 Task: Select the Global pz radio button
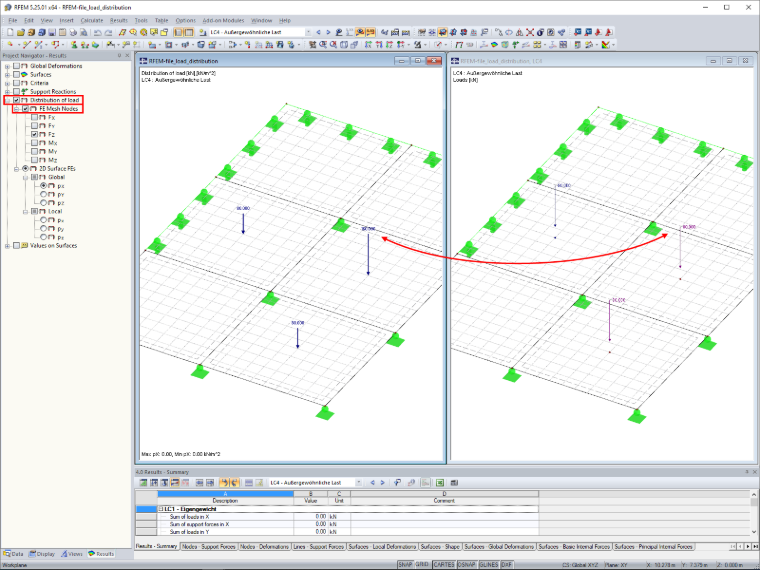pyautogui.click(x=44, y=203)
